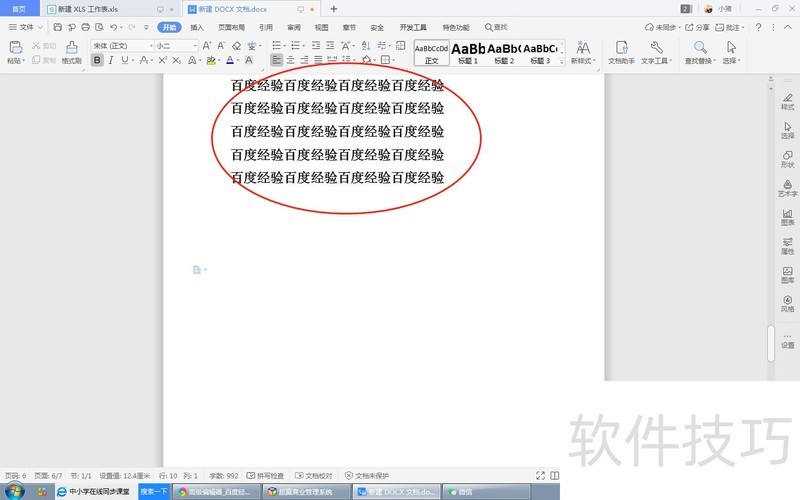This screenshot has width=800, height=500.
Task: Click the highlight color marker swatch
Action: click(x=211, y=60)
